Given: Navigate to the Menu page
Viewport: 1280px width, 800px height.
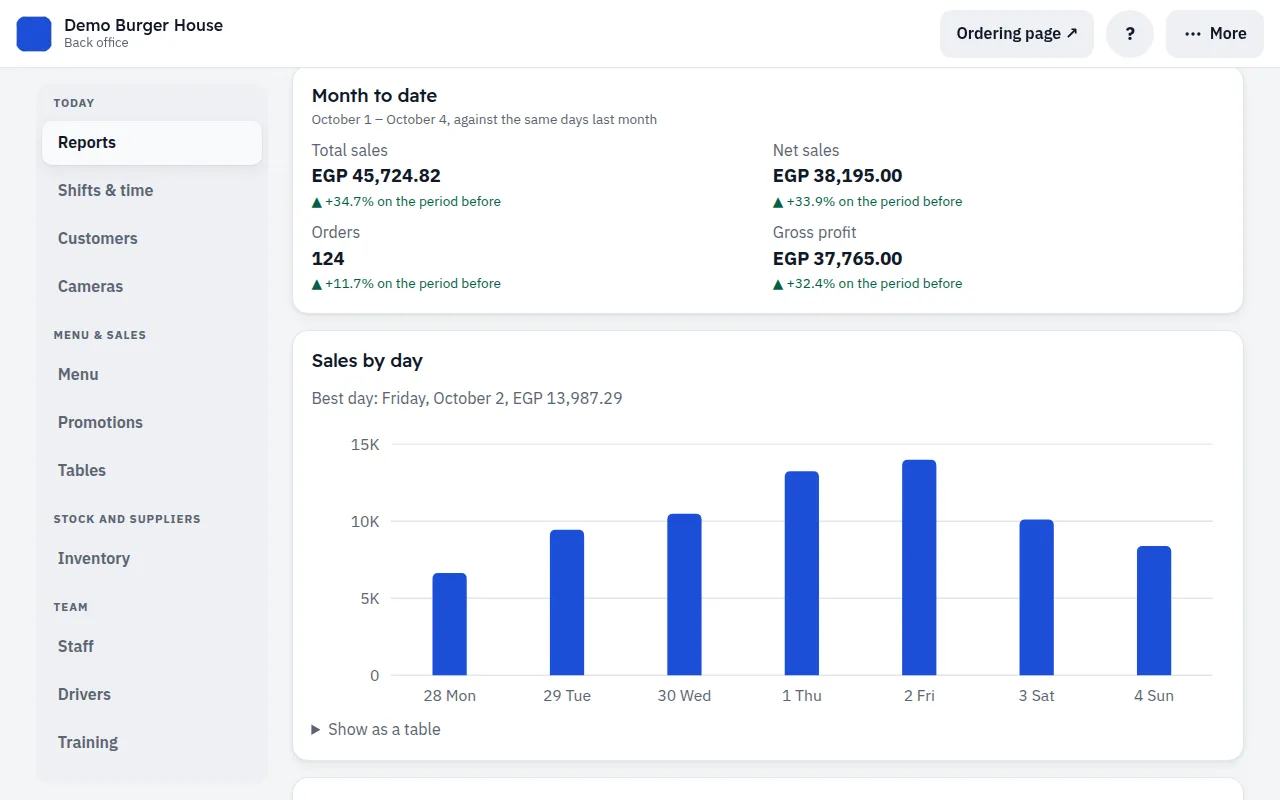Looking at the screenshot, I should click(x=152, y=375).
